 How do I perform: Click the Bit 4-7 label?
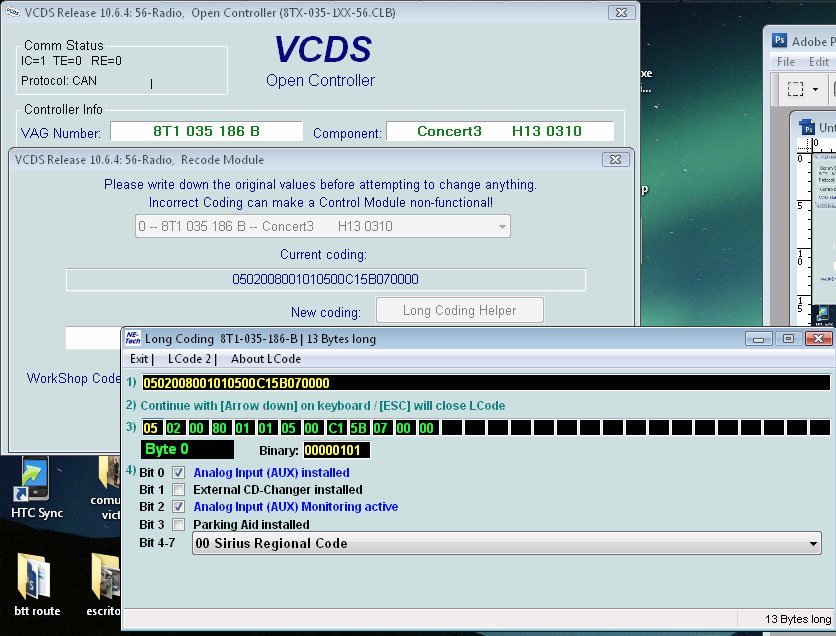click(157, 543)
